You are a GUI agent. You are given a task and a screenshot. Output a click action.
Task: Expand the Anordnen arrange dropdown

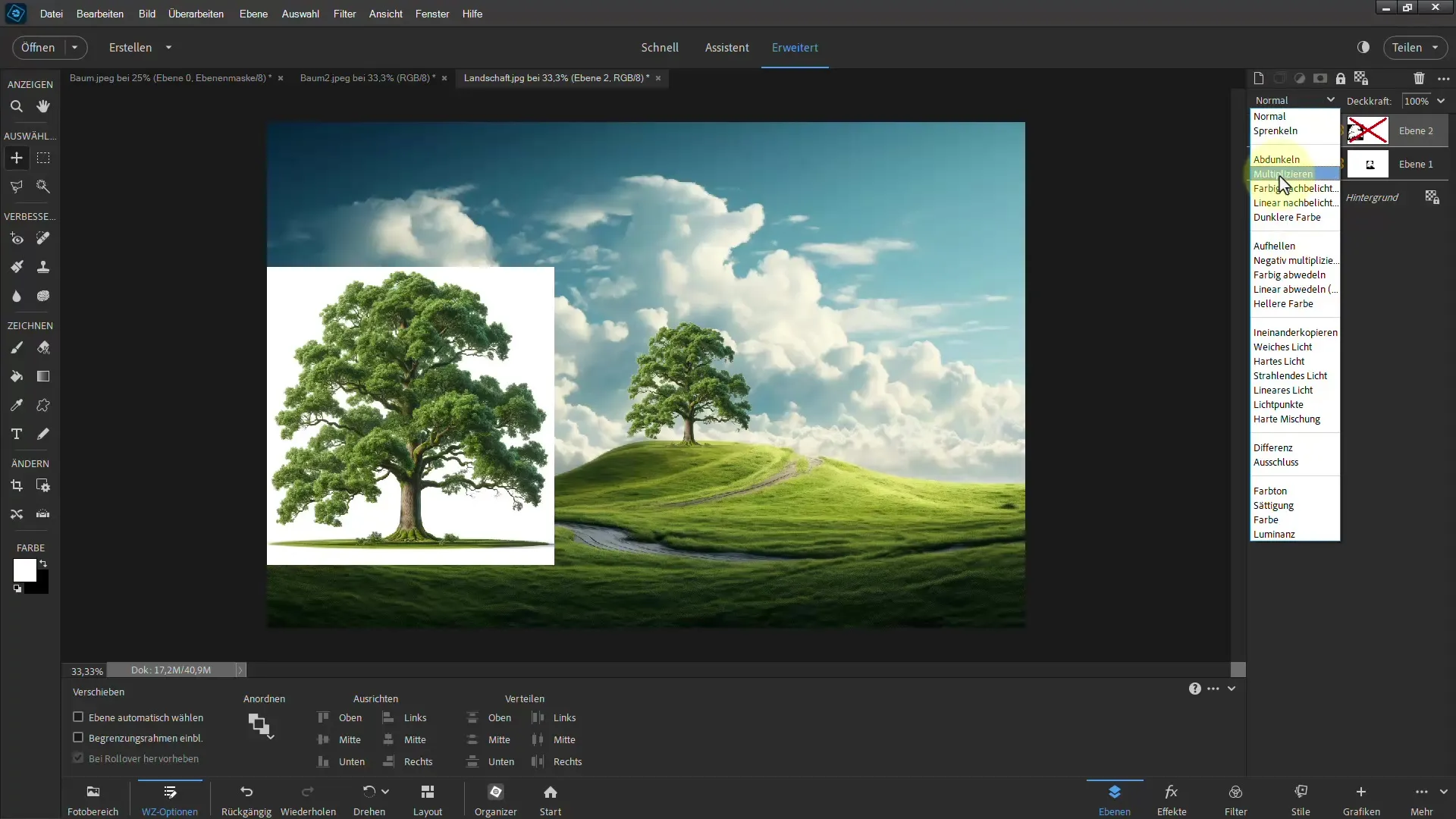261,726
